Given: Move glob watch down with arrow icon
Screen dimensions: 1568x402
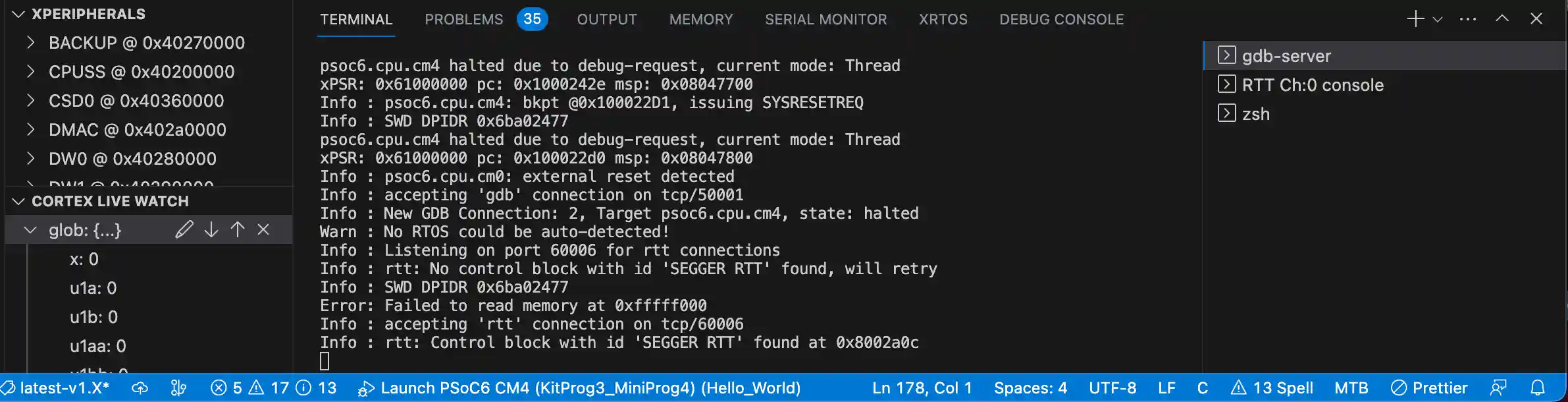Looking at the screenshot, I should click(211, 229).
